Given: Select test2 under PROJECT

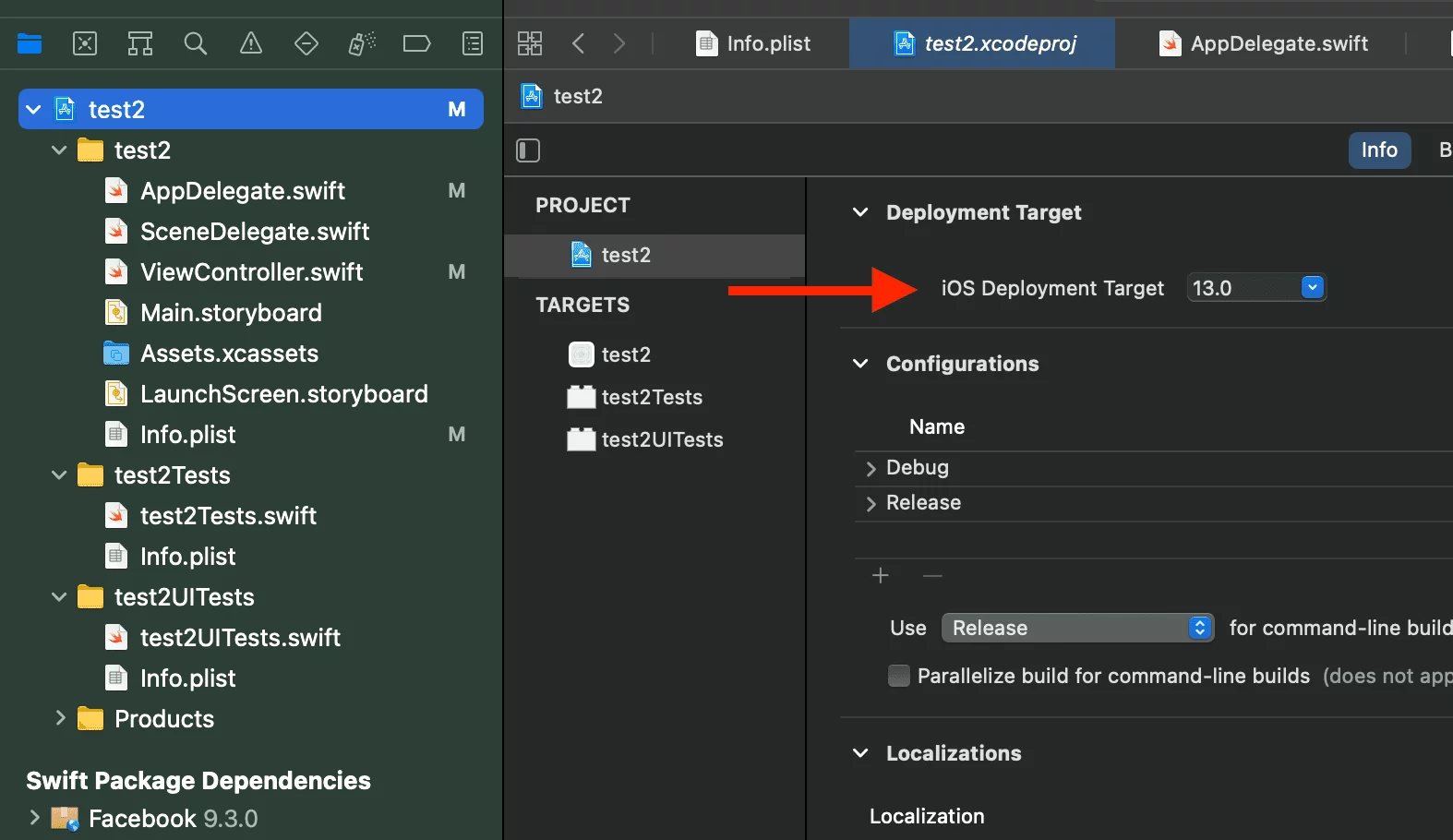Looking at the screenshot, I should coord(654,256).
